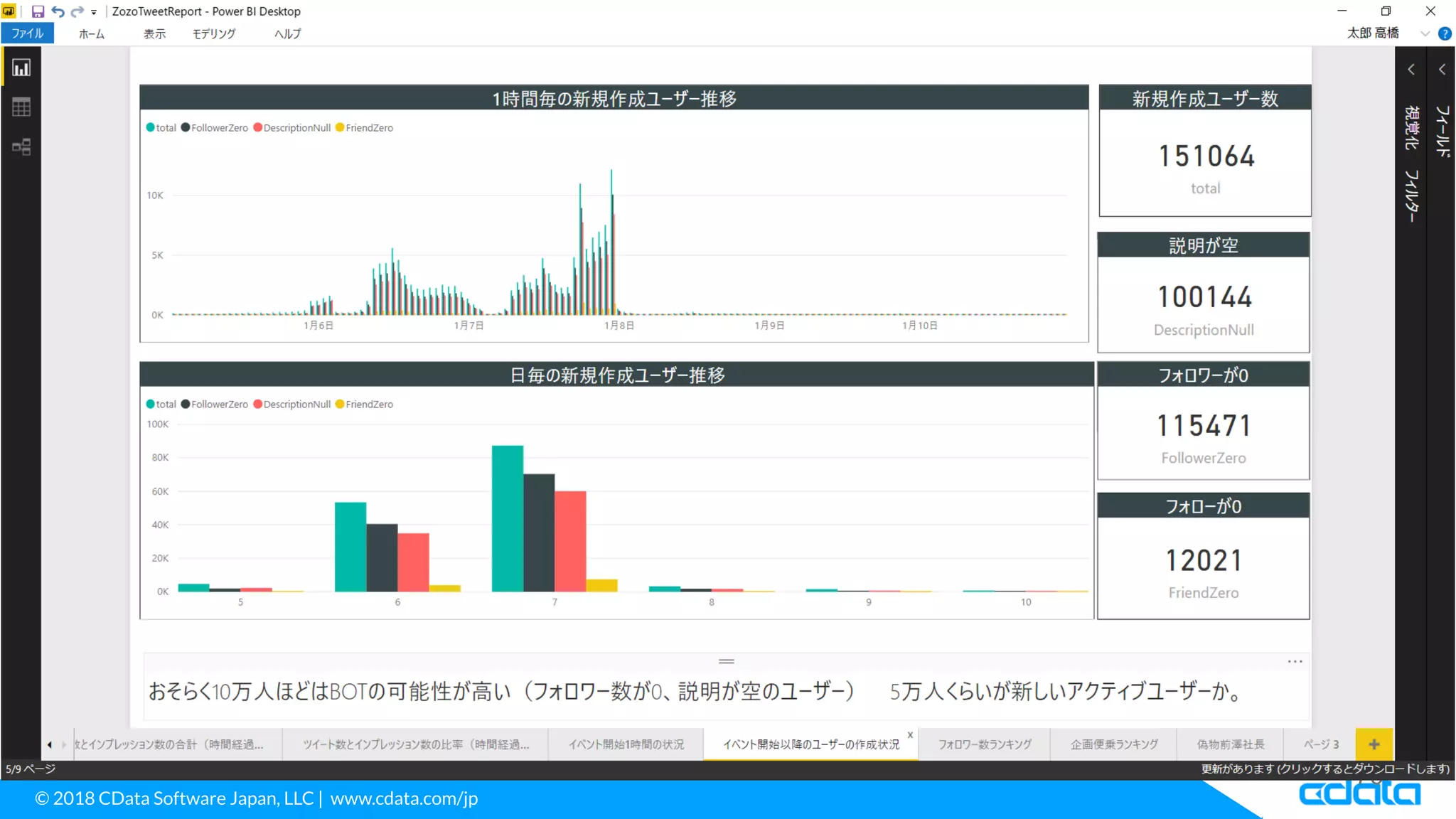Open the ファイル menu

click(x=27, y=33)
